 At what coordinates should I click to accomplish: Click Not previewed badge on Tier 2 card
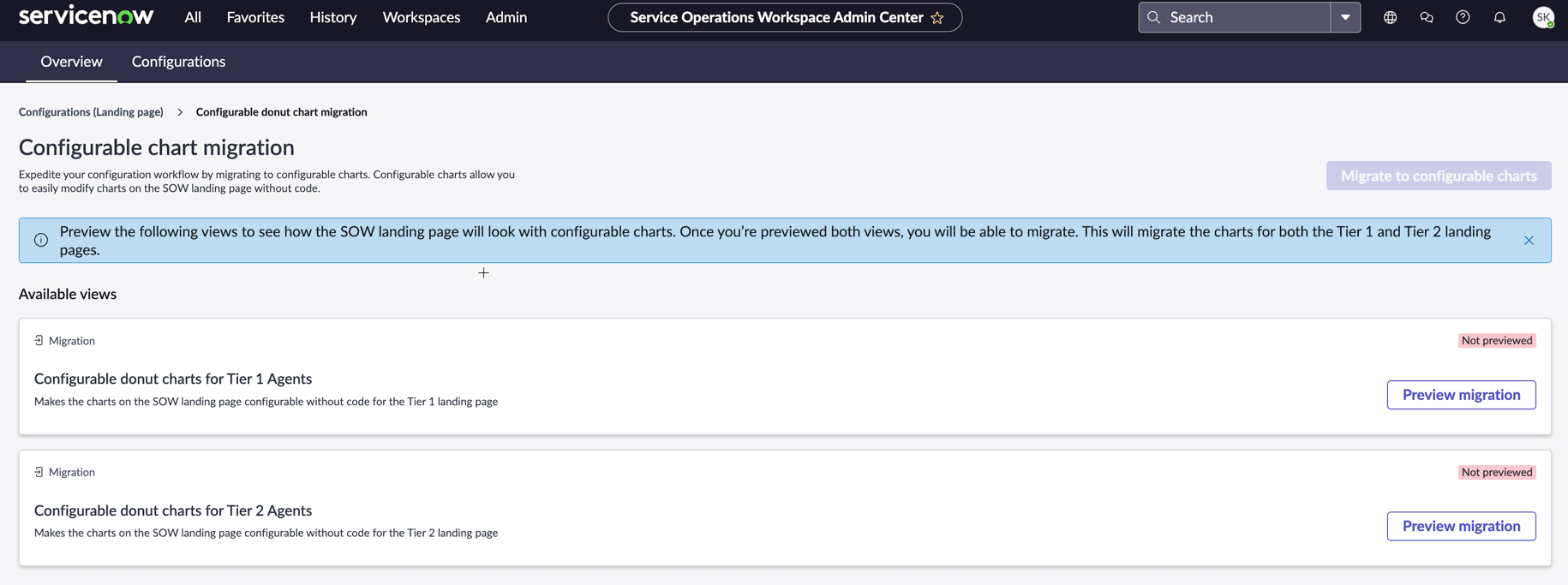pos(1497,472)
